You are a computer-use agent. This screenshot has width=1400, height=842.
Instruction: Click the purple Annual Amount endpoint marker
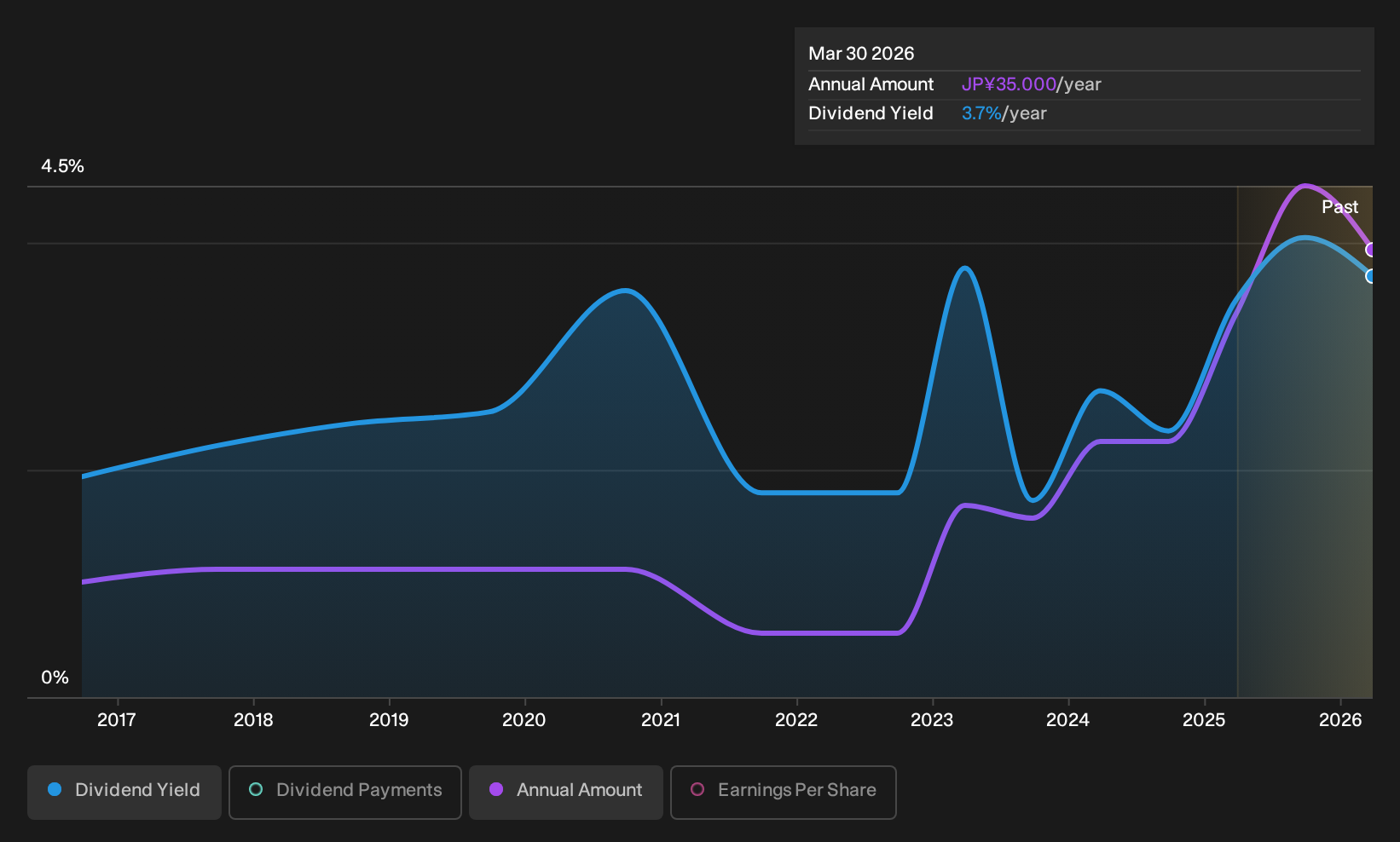pyautogui.click(x=1371, y=250)
